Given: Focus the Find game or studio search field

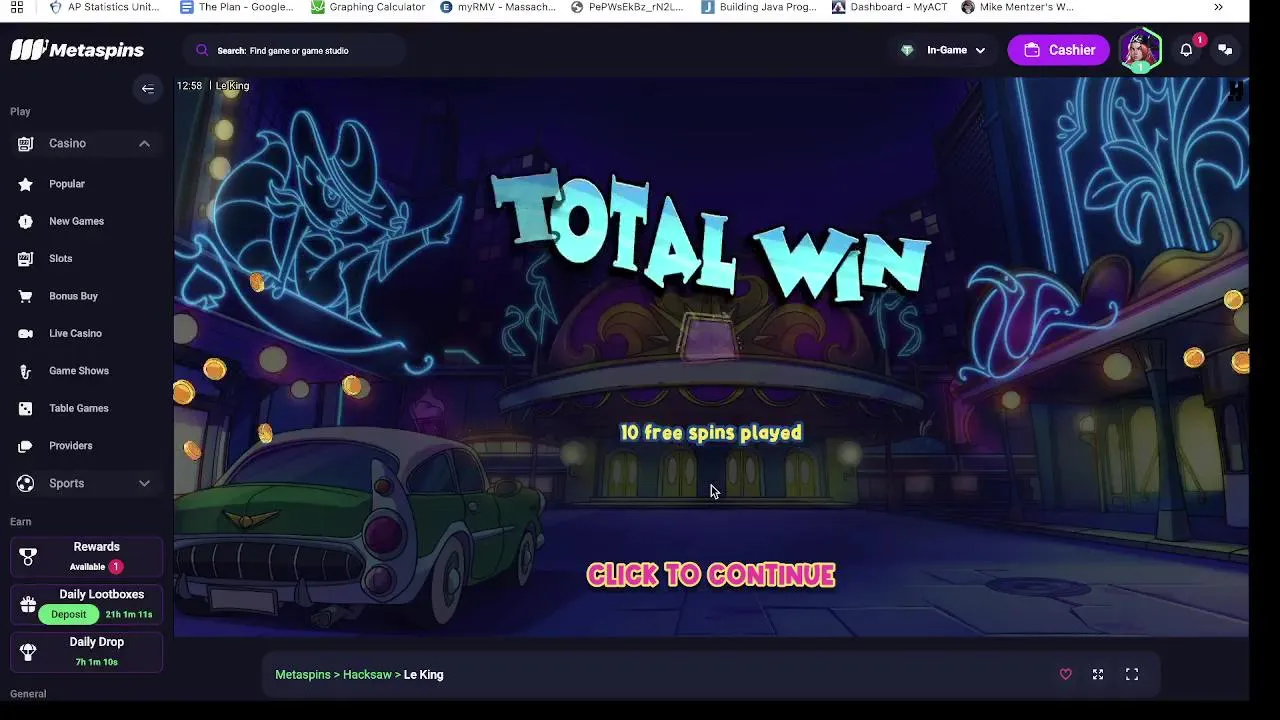Looking at the screenshot, I should pos(294,50).
